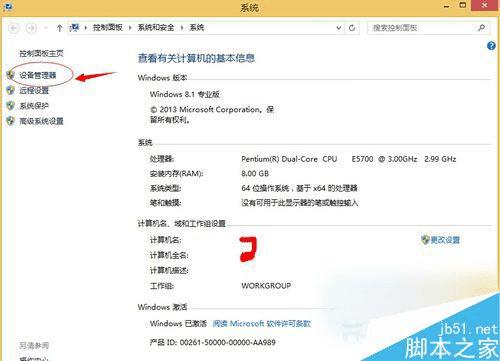Expand breadcrumb chevron after 系统和安全
500x361 pixels.
(x=182, y=28)
